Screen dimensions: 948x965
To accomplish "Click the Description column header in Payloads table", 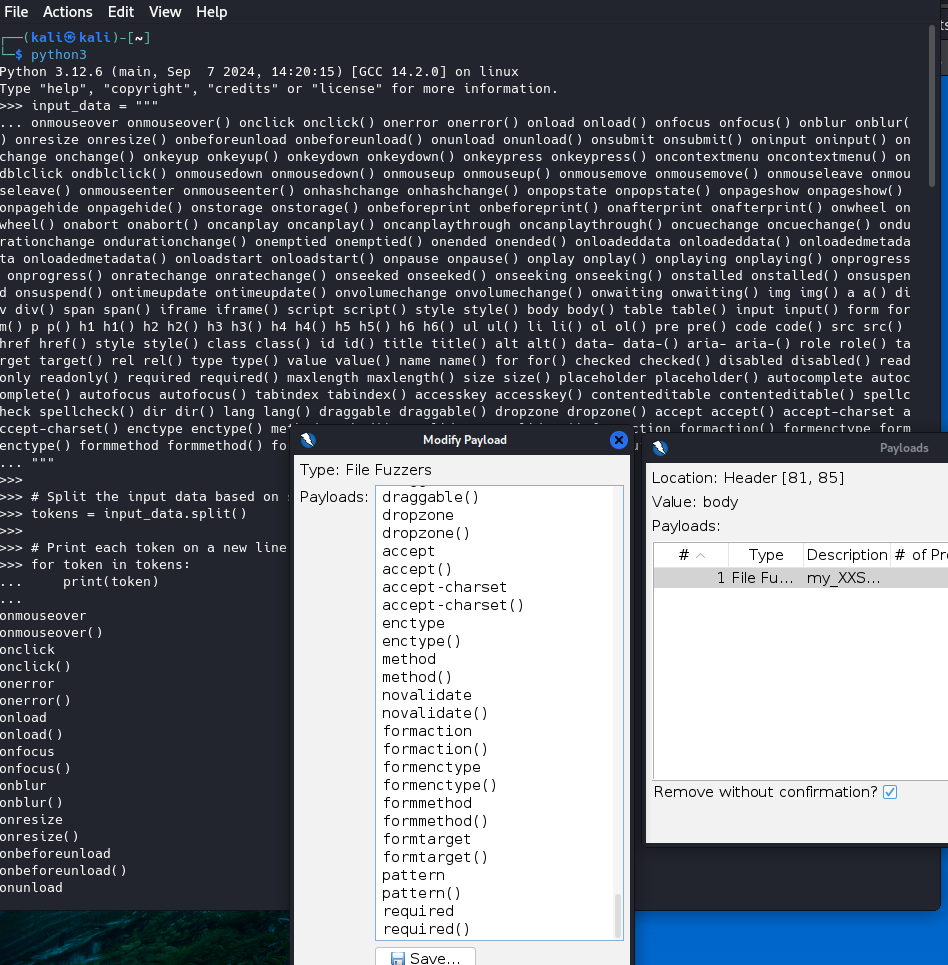I will pos(846,555).
